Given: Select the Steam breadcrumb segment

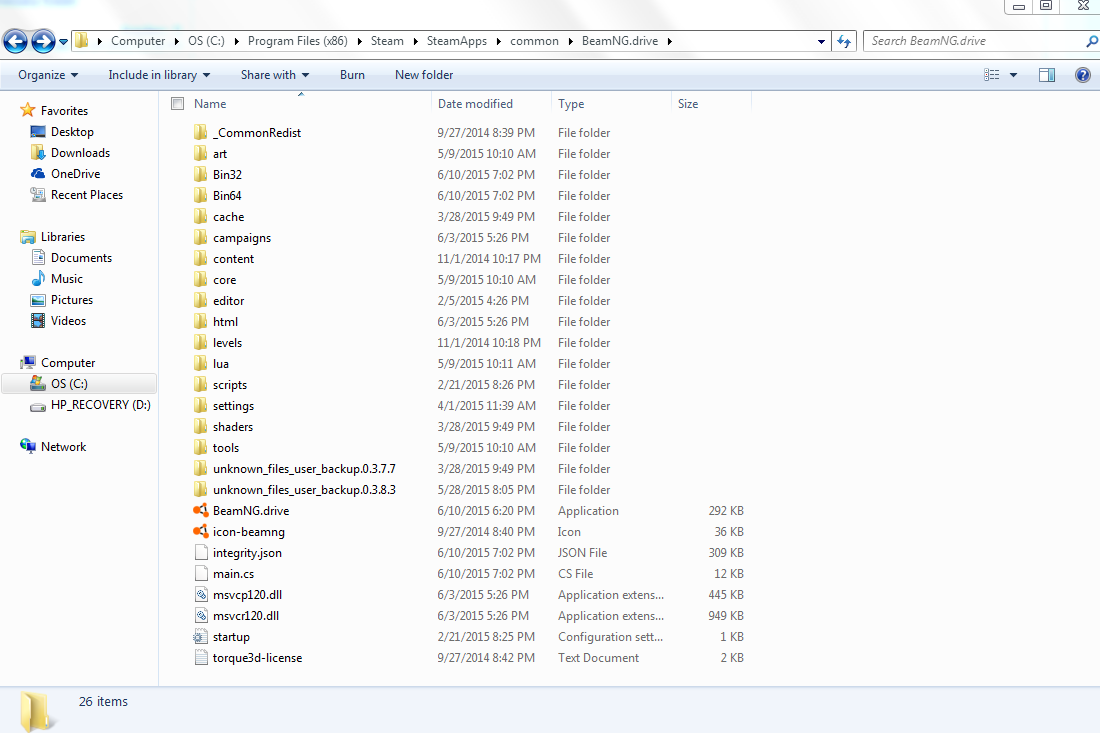Looking at the screenshot, I should coord(387,41).
